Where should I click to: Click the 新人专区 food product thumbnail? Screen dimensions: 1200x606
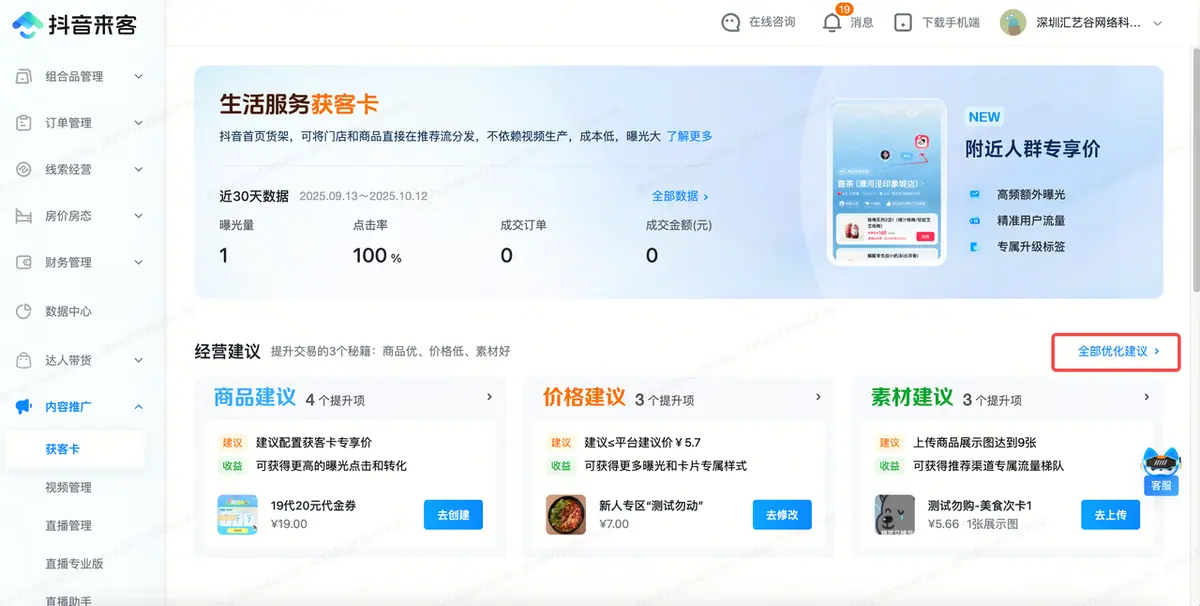coord(566,515)
